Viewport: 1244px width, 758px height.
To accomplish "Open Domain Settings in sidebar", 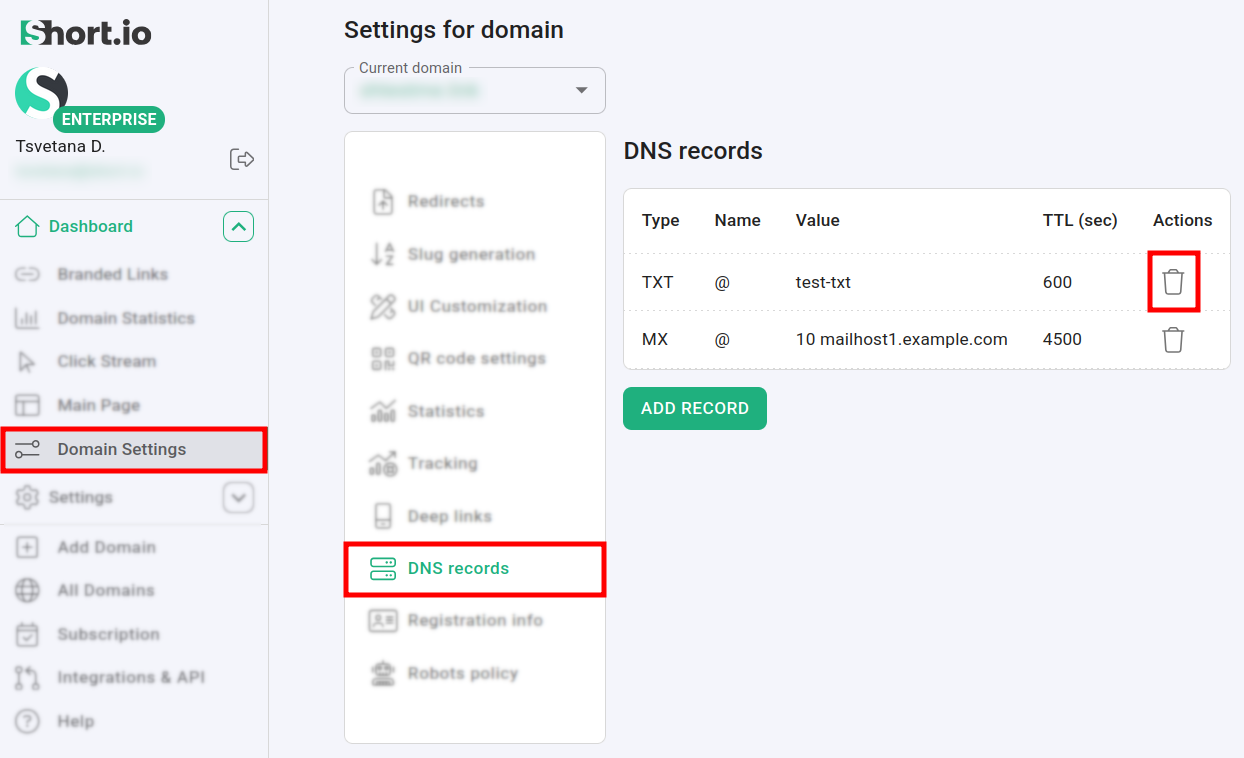I will [x=121, y=450].
